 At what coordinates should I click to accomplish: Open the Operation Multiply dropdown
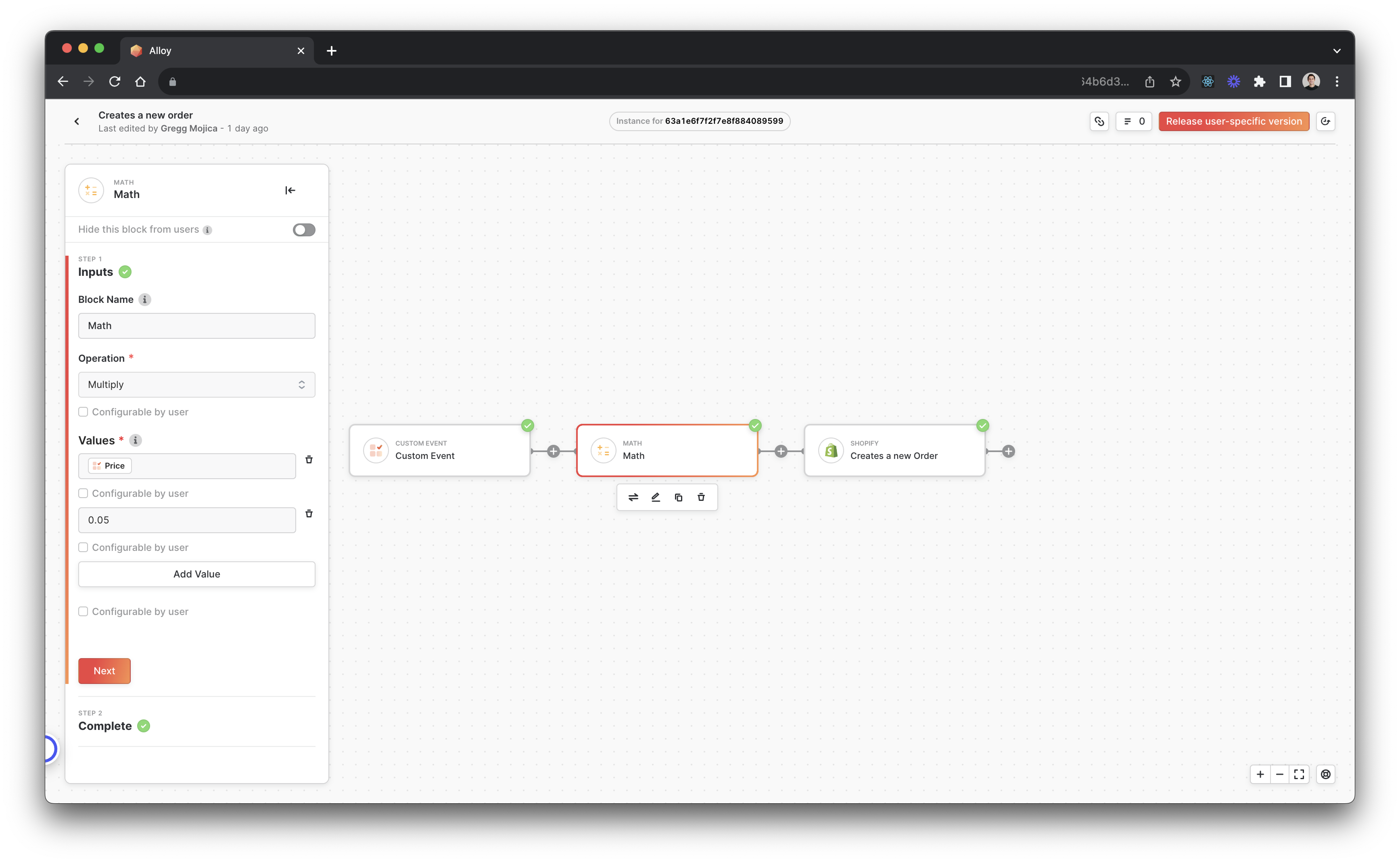[196, 385]
